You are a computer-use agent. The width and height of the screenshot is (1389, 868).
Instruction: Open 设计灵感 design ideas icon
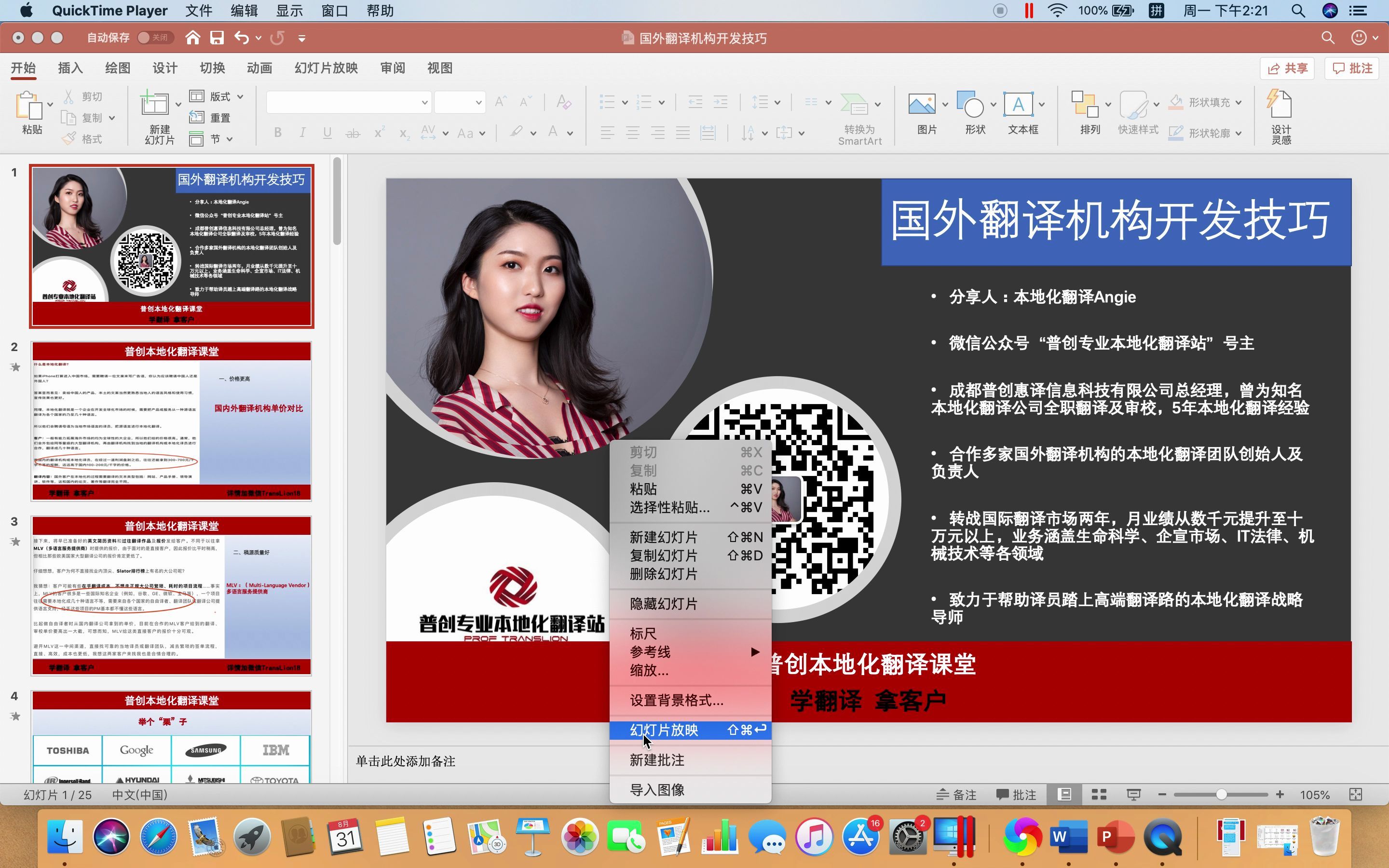1280,104
